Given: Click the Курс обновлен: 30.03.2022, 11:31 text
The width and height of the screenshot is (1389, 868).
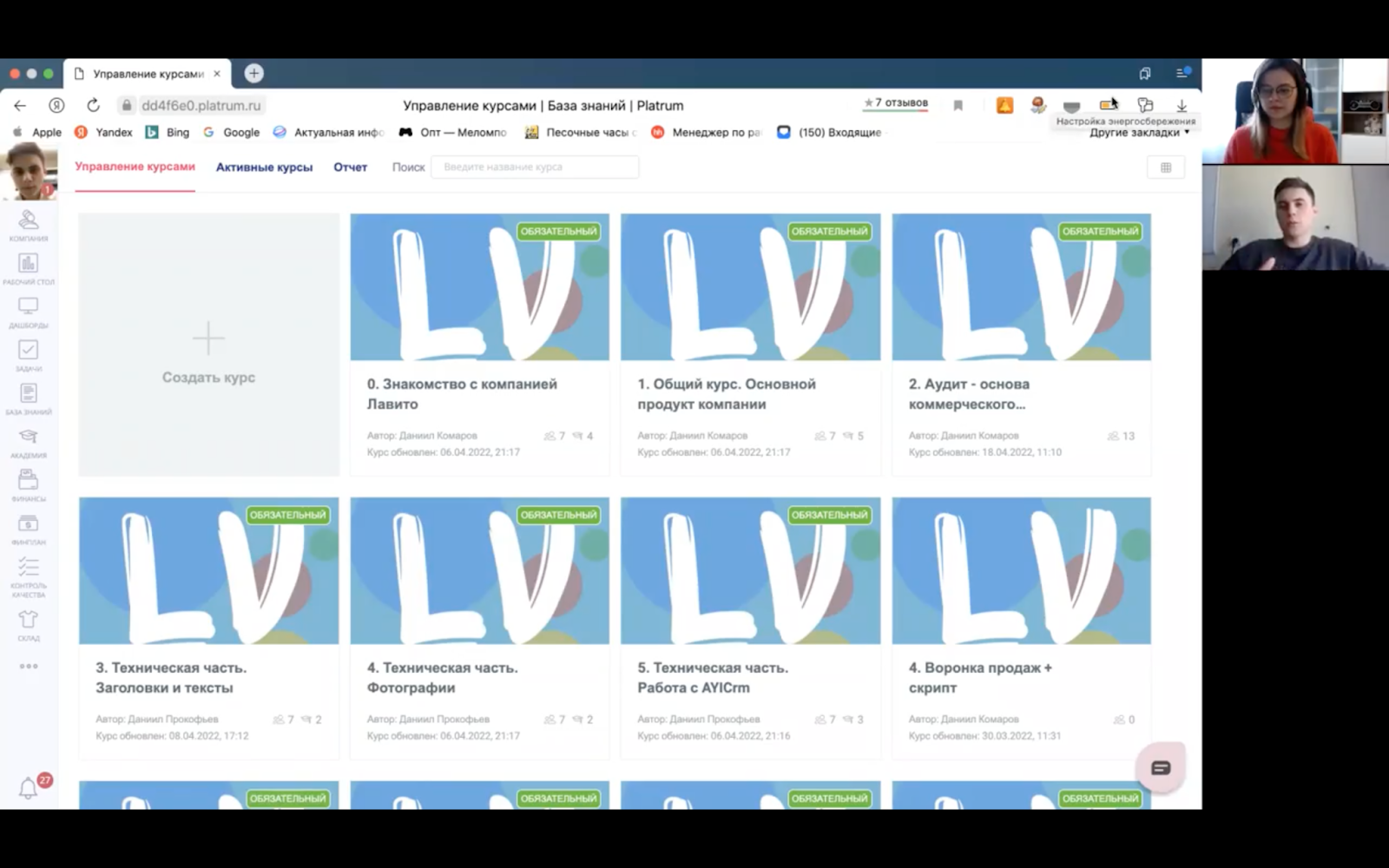Looking at the screenshot, I should point(984,736).
